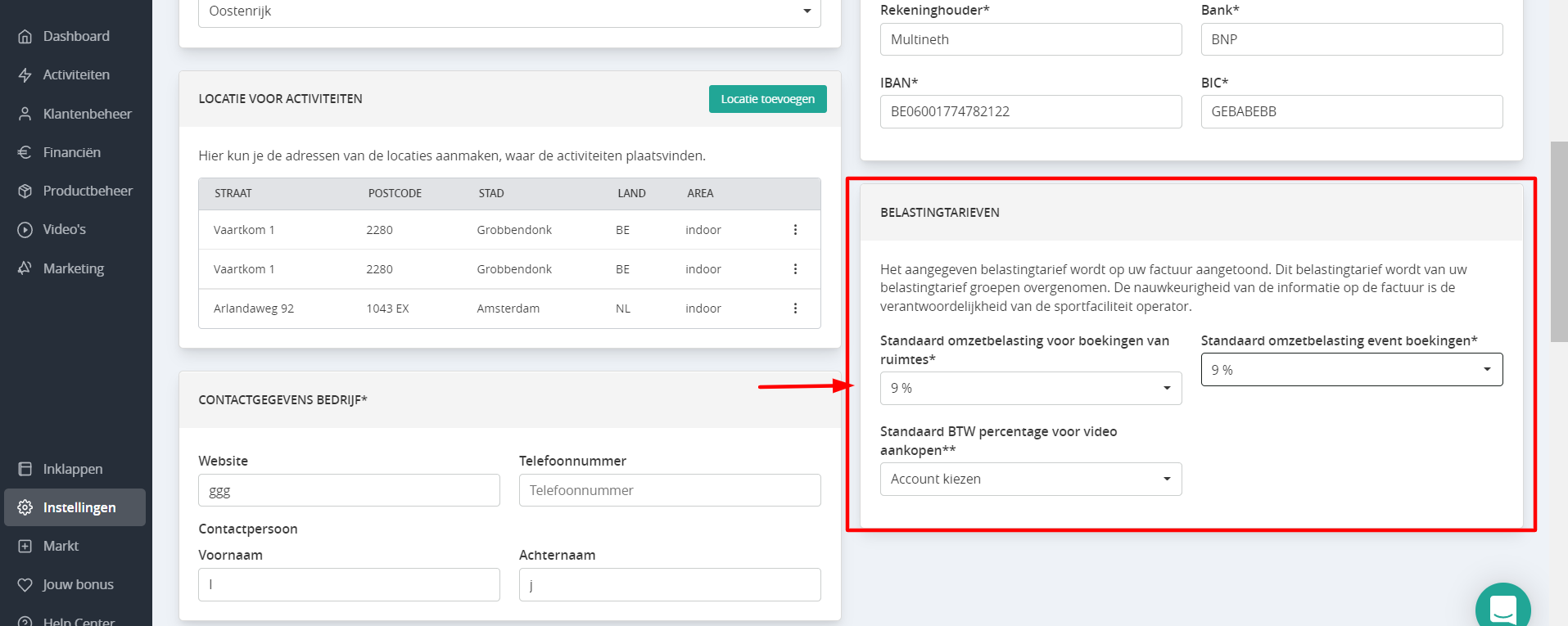Image resolution: width=1568 pixels, height=626 pixels.
Task: Click the Productbeheer box icon
Action: (25, 191)
